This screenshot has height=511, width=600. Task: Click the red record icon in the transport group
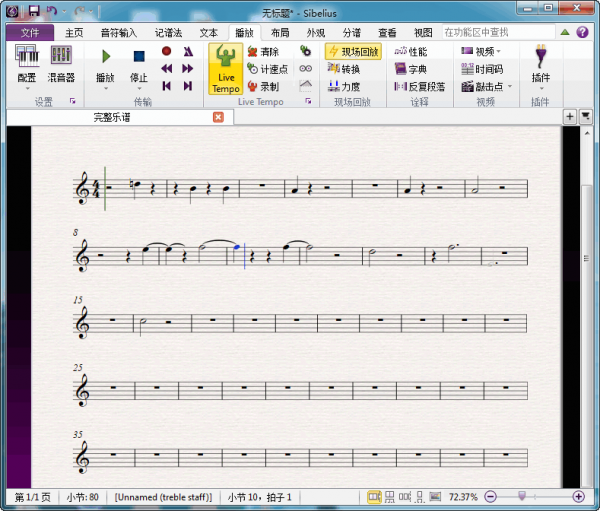167,51
